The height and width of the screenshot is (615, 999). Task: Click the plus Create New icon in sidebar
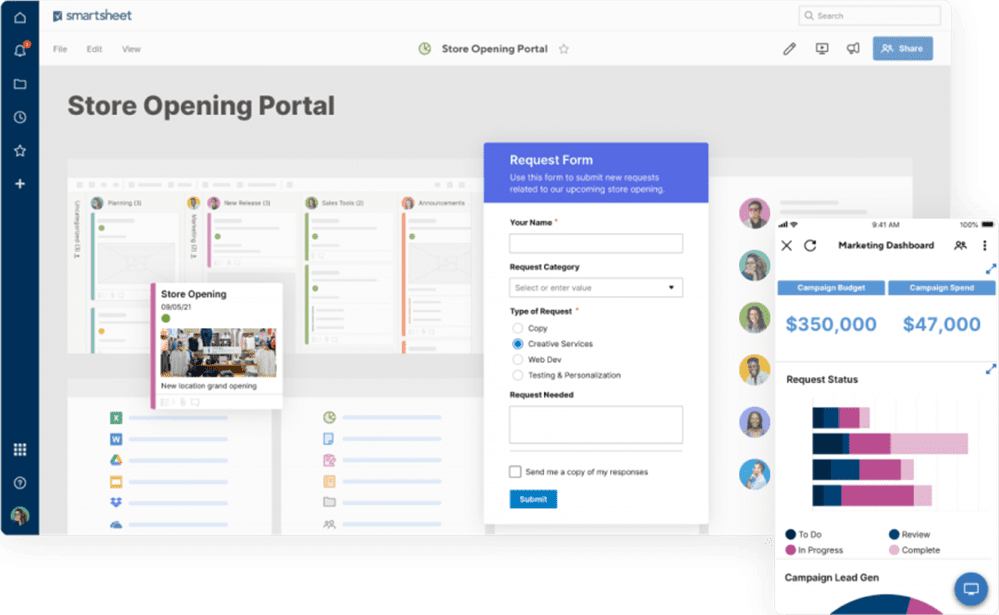coord(20,184)
